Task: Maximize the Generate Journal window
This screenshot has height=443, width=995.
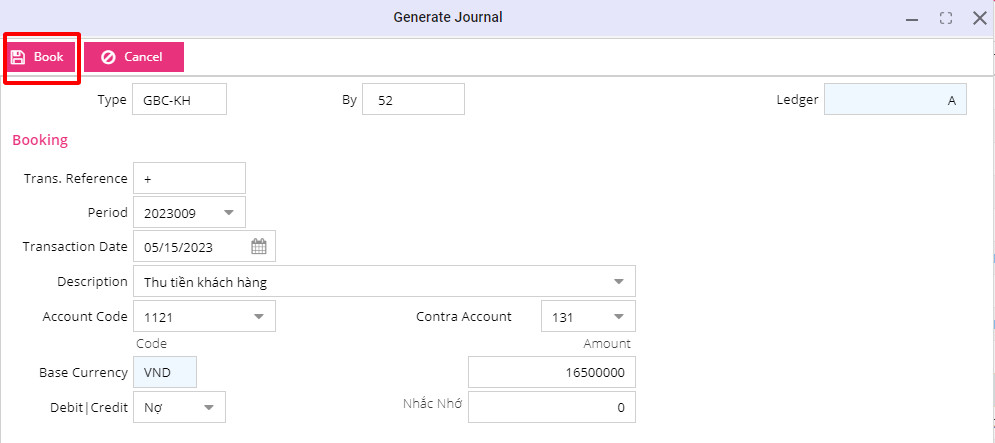Action: click(945, 18)
